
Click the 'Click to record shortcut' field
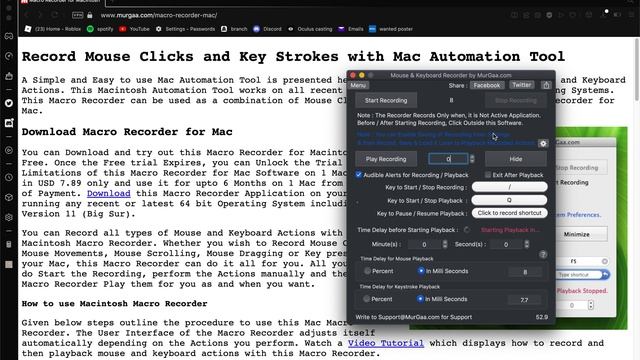click(x=509, y=213)
